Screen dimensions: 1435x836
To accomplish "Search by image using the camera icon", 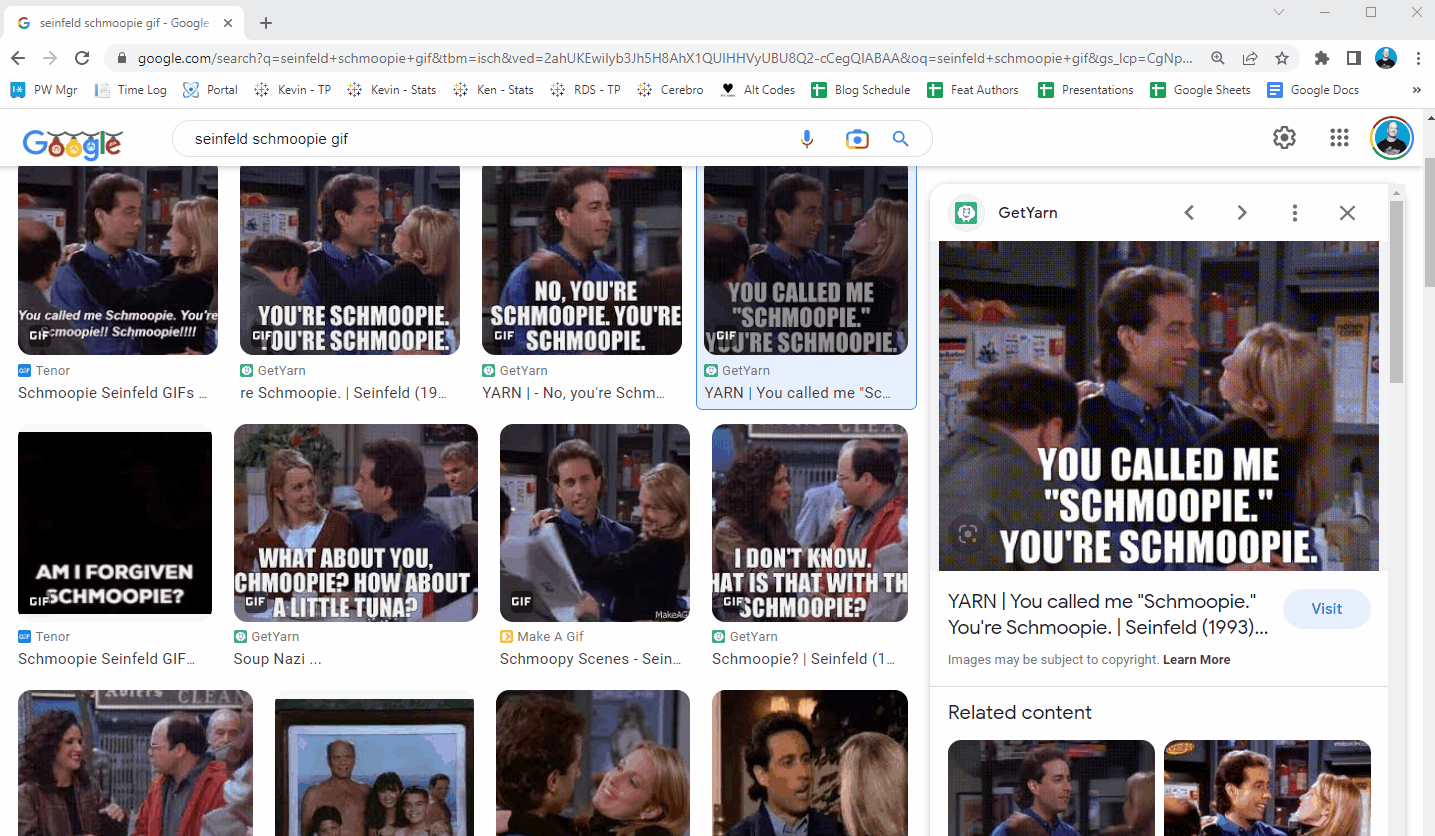I will pyautogui.click(x=857, y=139).
